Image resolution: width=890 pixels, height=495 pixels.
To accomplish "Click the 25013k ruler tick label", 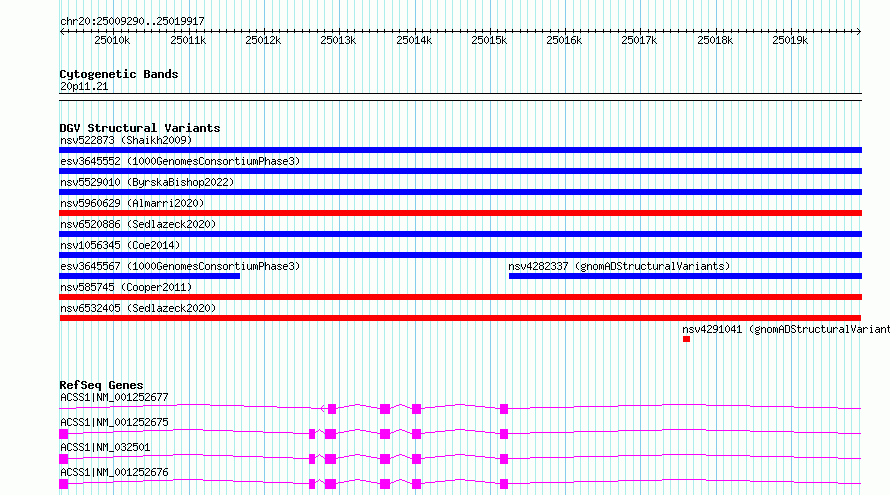I will point(338,40).
